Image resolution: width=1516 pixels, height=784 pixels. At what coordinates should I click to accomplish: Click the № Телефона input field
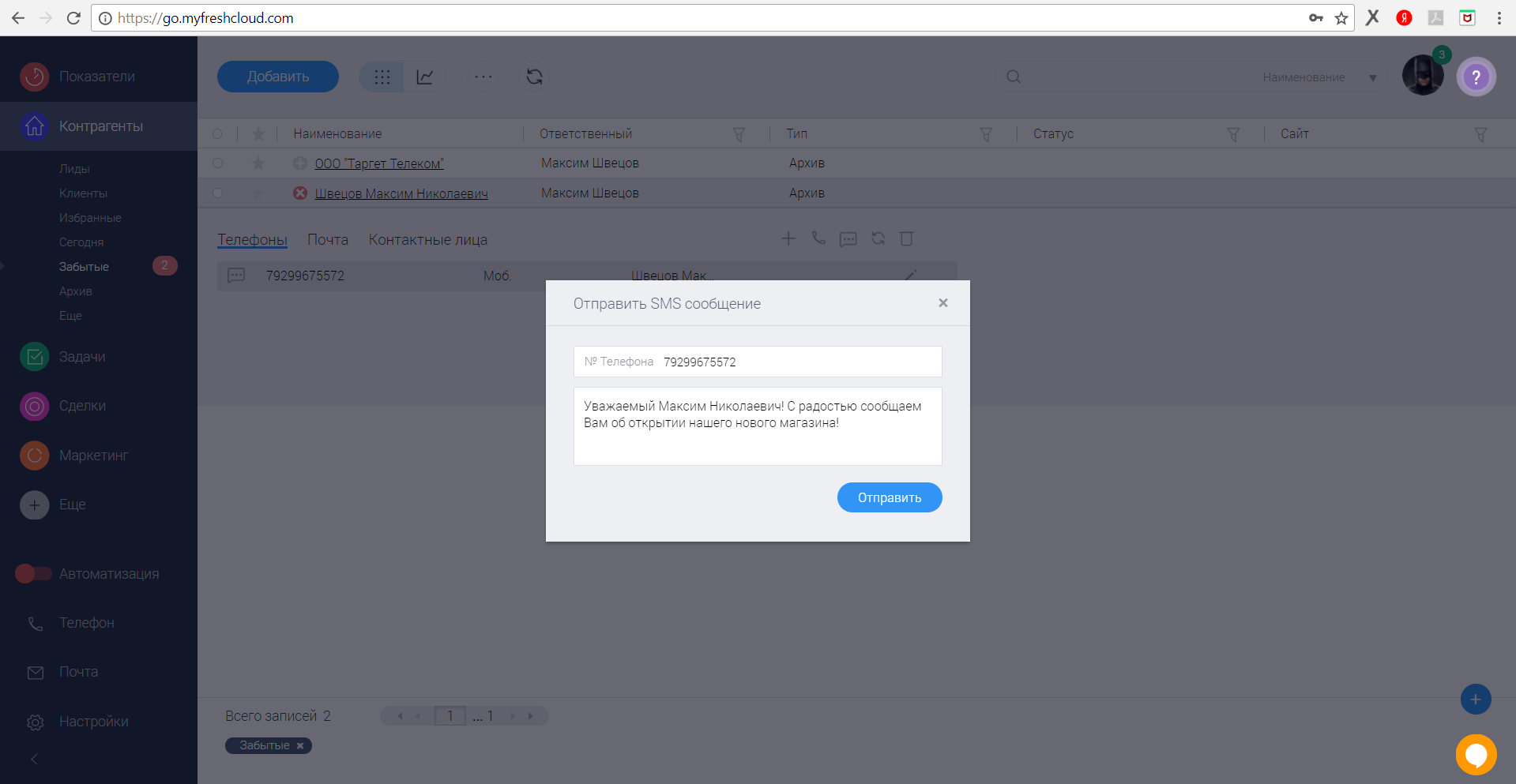[758, 362]
